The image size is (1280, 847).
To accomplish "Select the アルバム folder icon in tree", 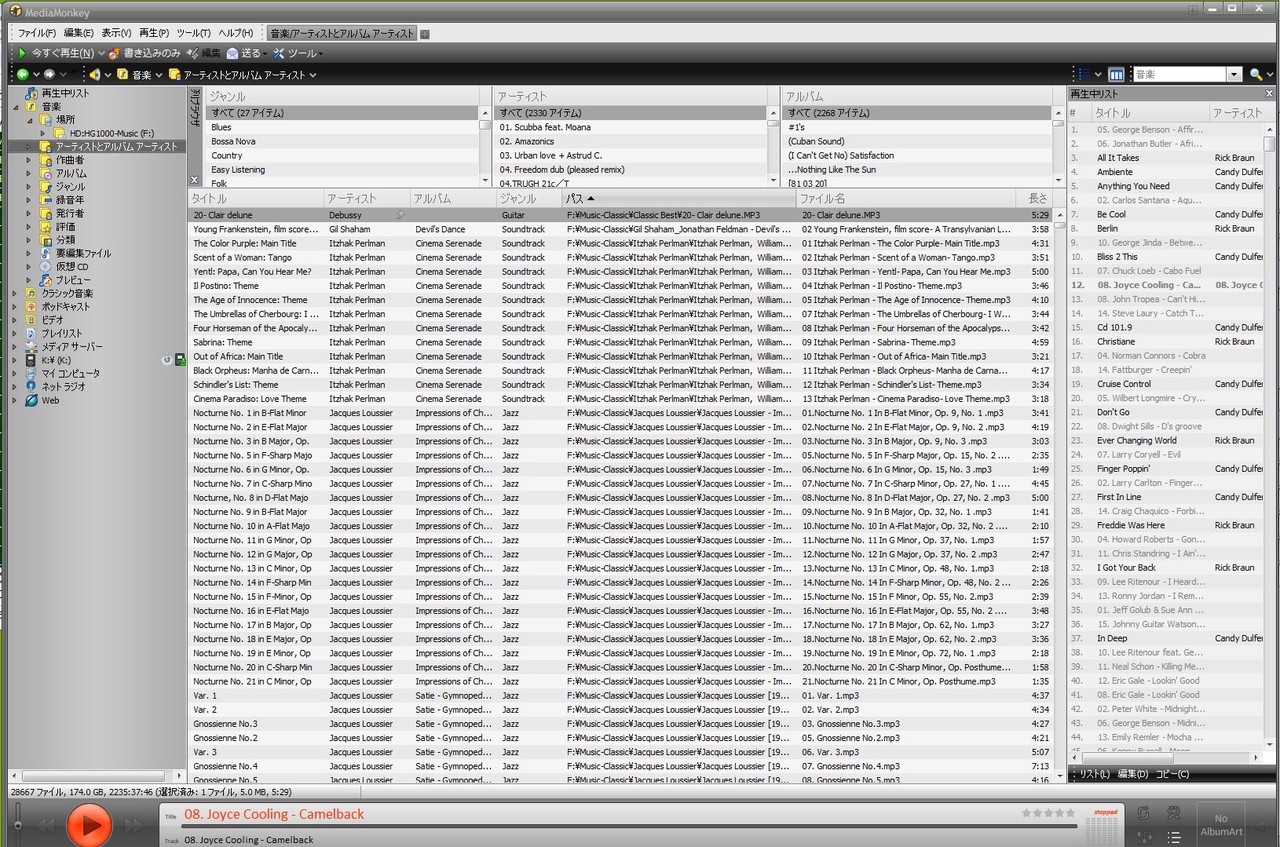I will coord(47,173).
